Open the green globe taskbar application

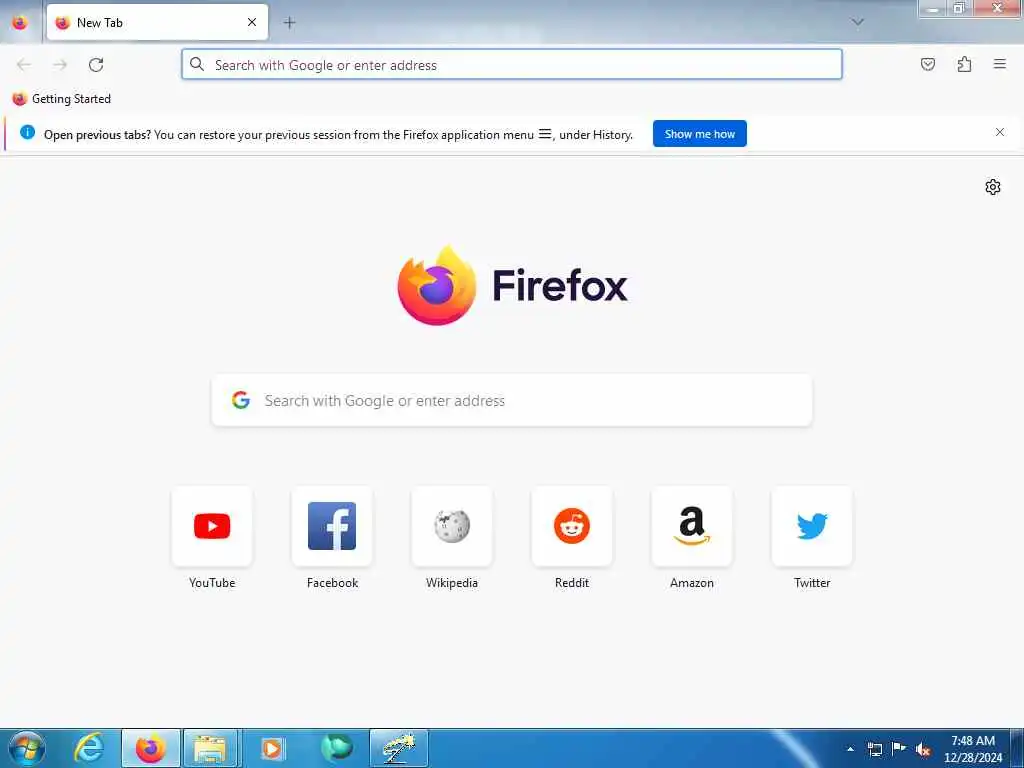tap(336, 748)
